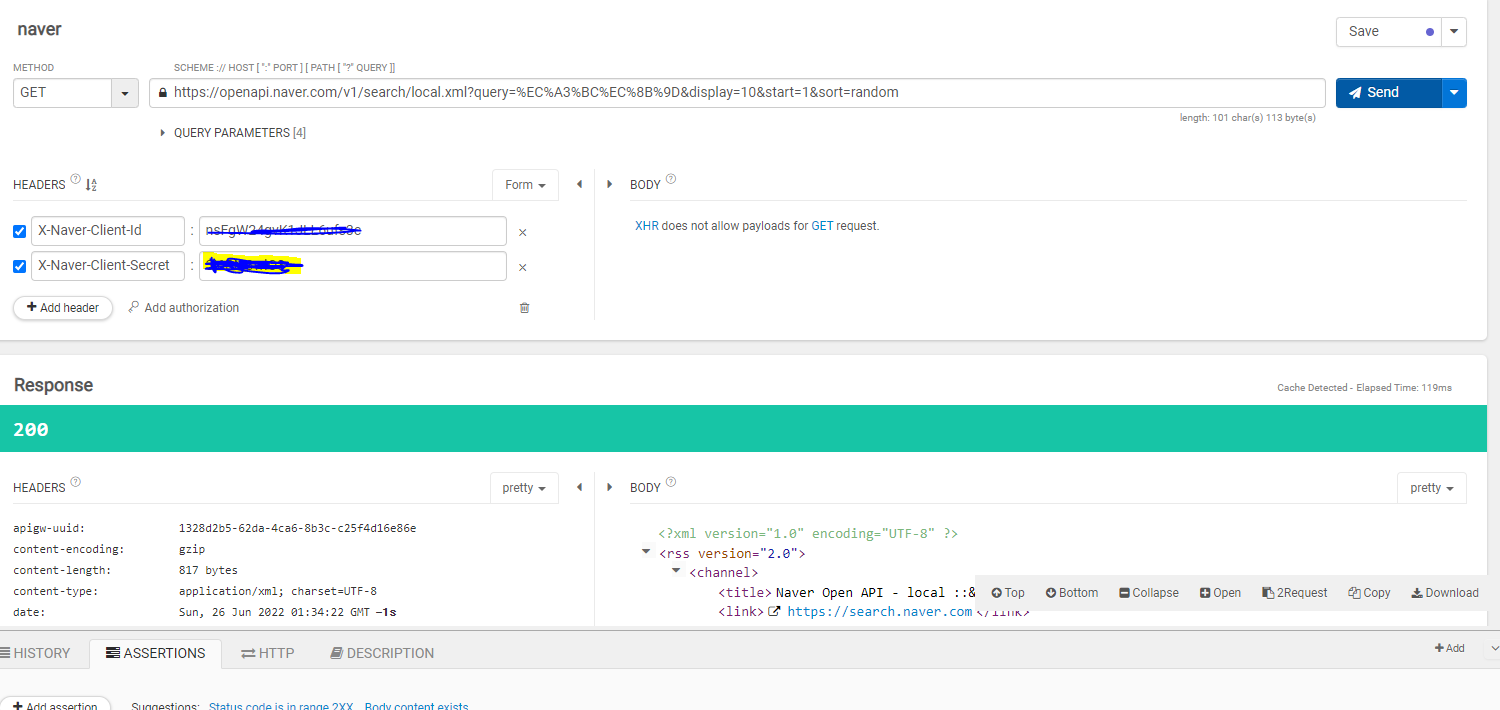Open the request BODY help icon
The width and height of the screenshot is (1500, 710).
coord(671,180)
